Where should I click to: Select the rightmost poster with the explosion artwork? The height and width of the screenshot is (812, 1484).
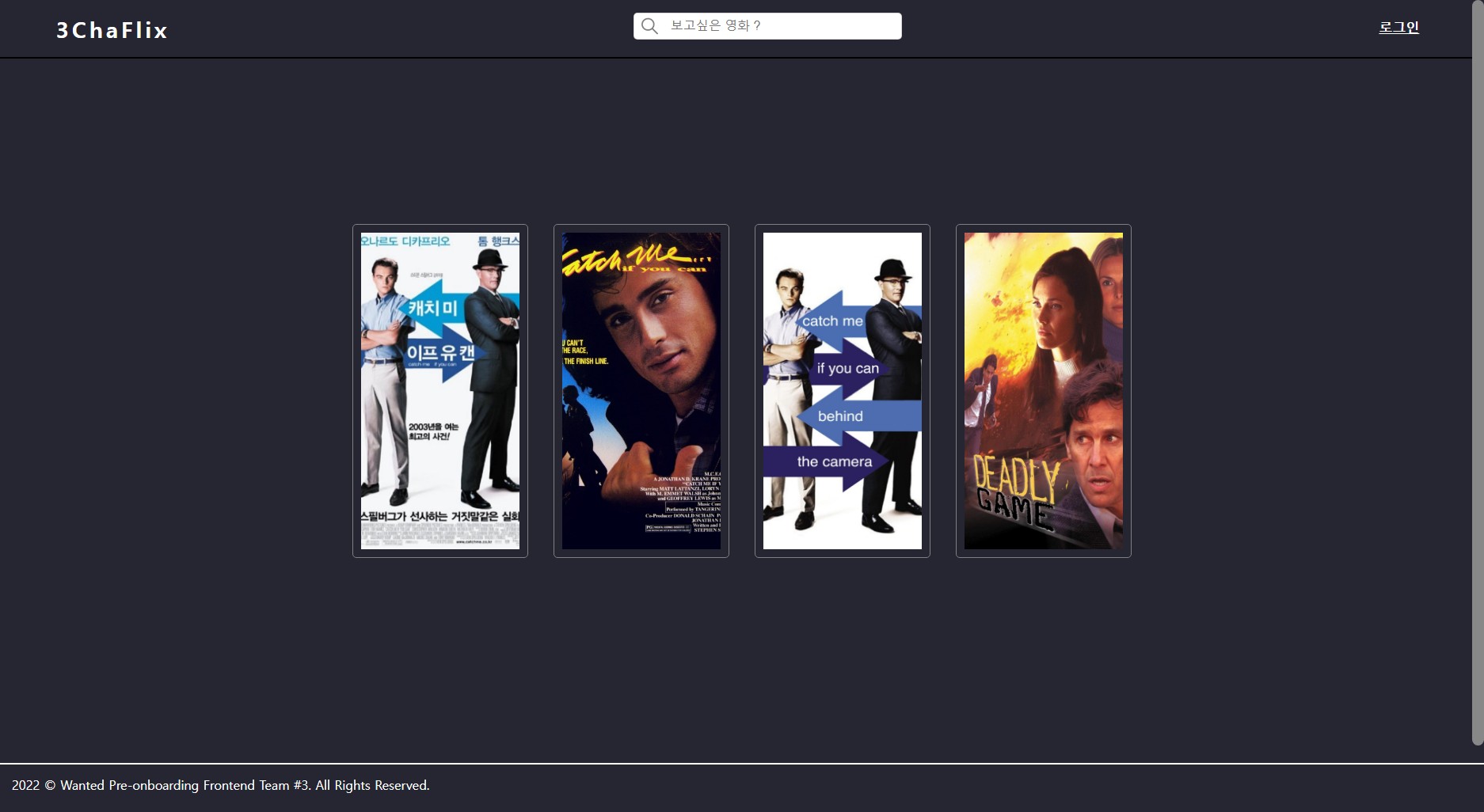1043,391
